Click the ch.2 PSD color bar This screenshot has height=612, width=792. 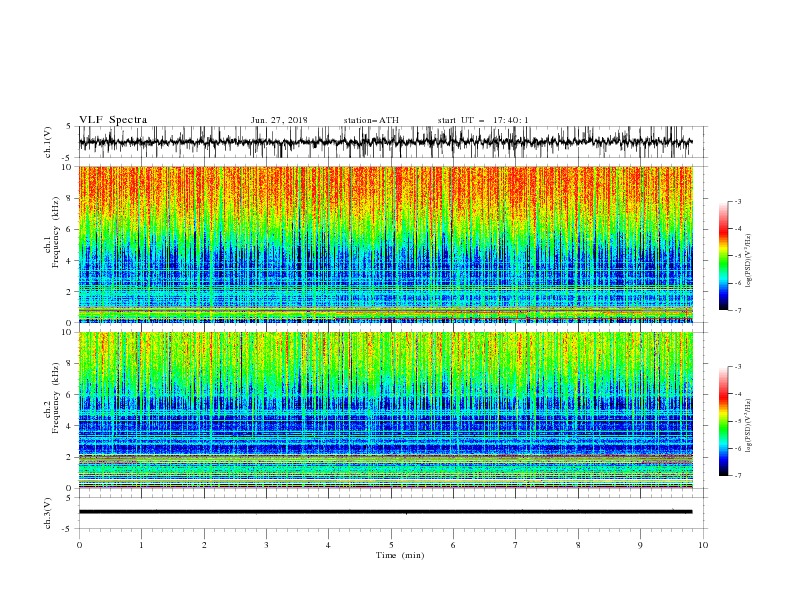coord(723,421)
